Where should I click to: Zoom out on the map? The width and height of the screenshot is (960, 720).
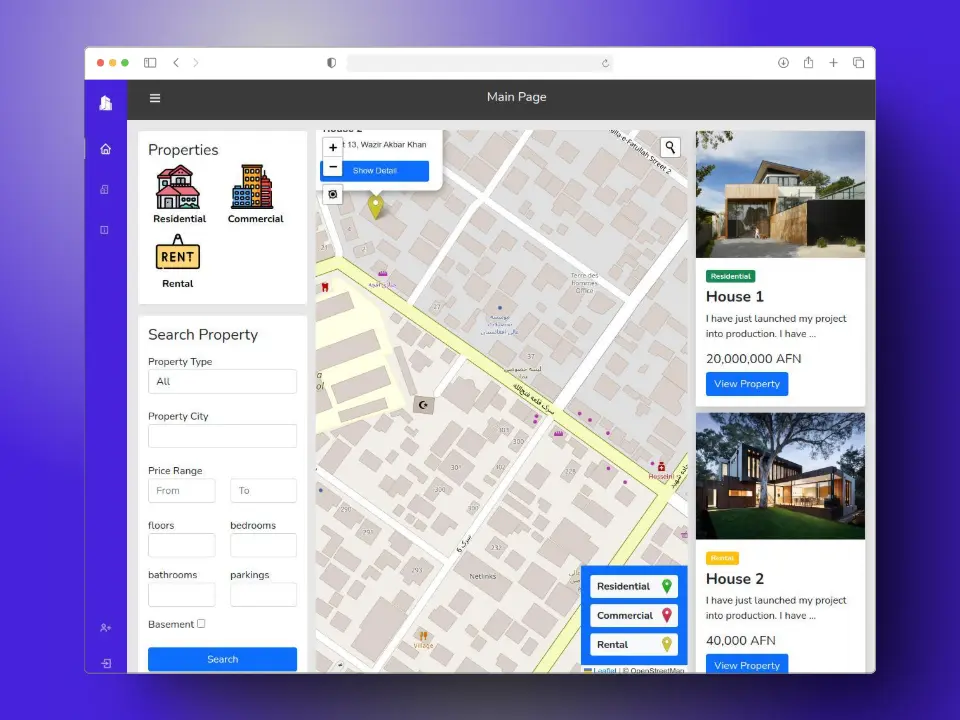click(332, 167)
